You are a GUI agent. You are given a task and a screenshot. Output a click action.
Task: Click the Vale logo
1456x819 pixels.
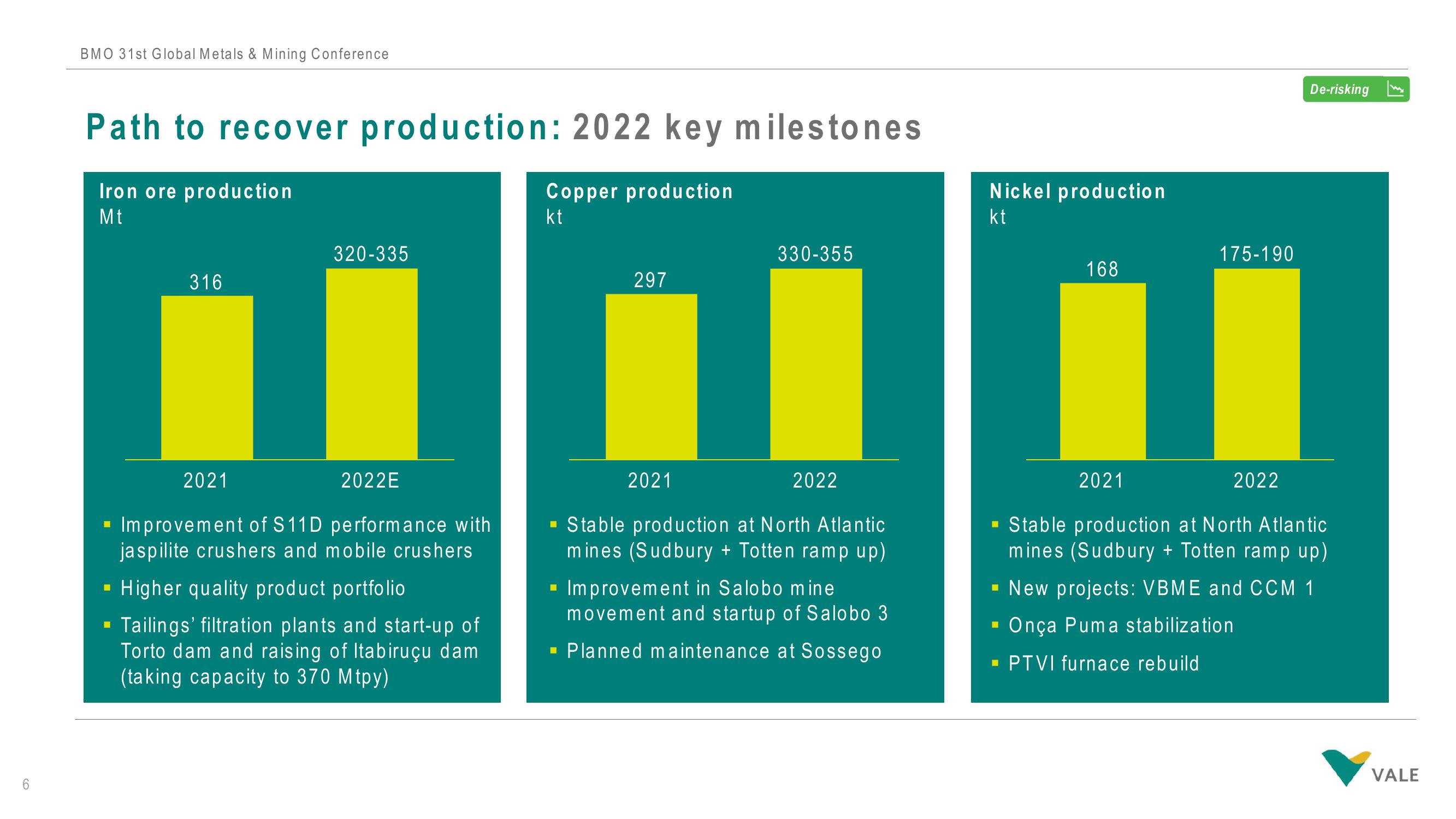tap(1370, 768)
